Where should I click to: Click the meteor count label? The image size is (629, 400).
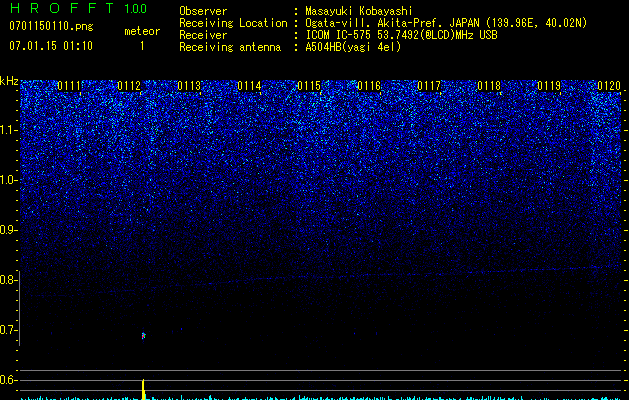coord(142,31)
